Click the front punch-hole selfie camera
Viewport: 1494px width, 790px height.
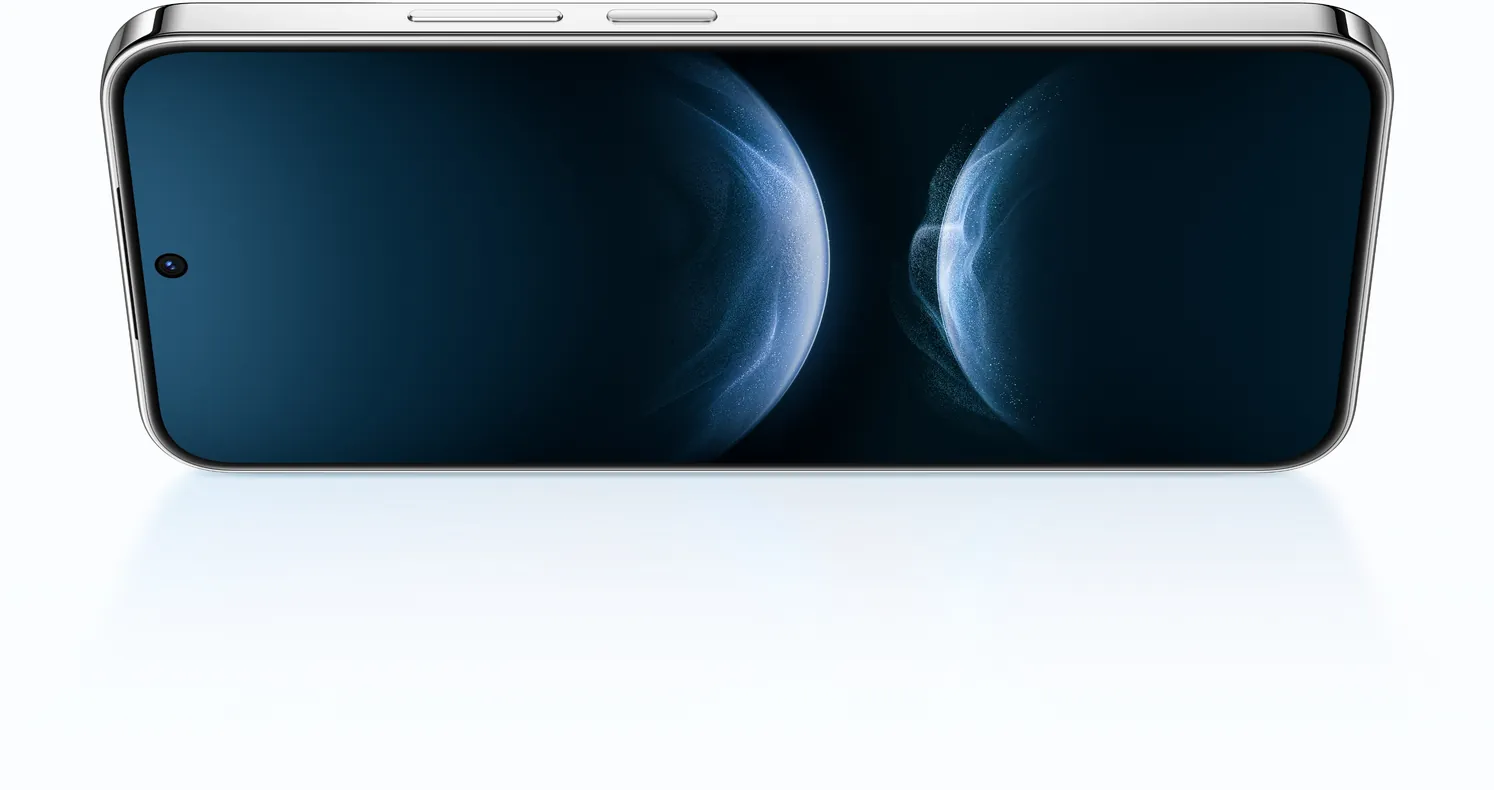point(172,265)
